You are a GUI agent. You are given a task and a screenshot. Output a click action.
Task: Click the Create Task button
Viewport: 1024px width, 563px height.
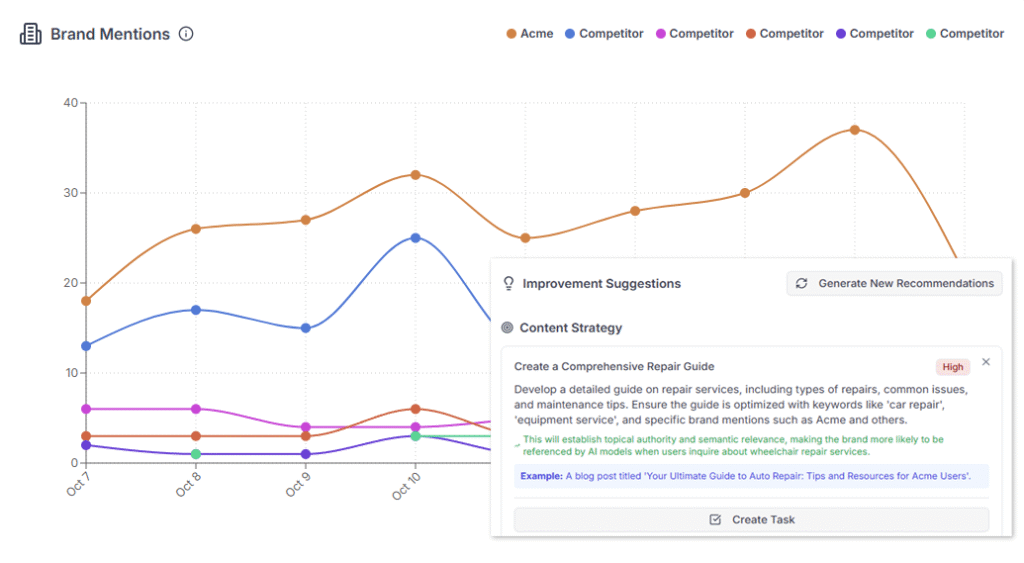click(x=751, y=520)
